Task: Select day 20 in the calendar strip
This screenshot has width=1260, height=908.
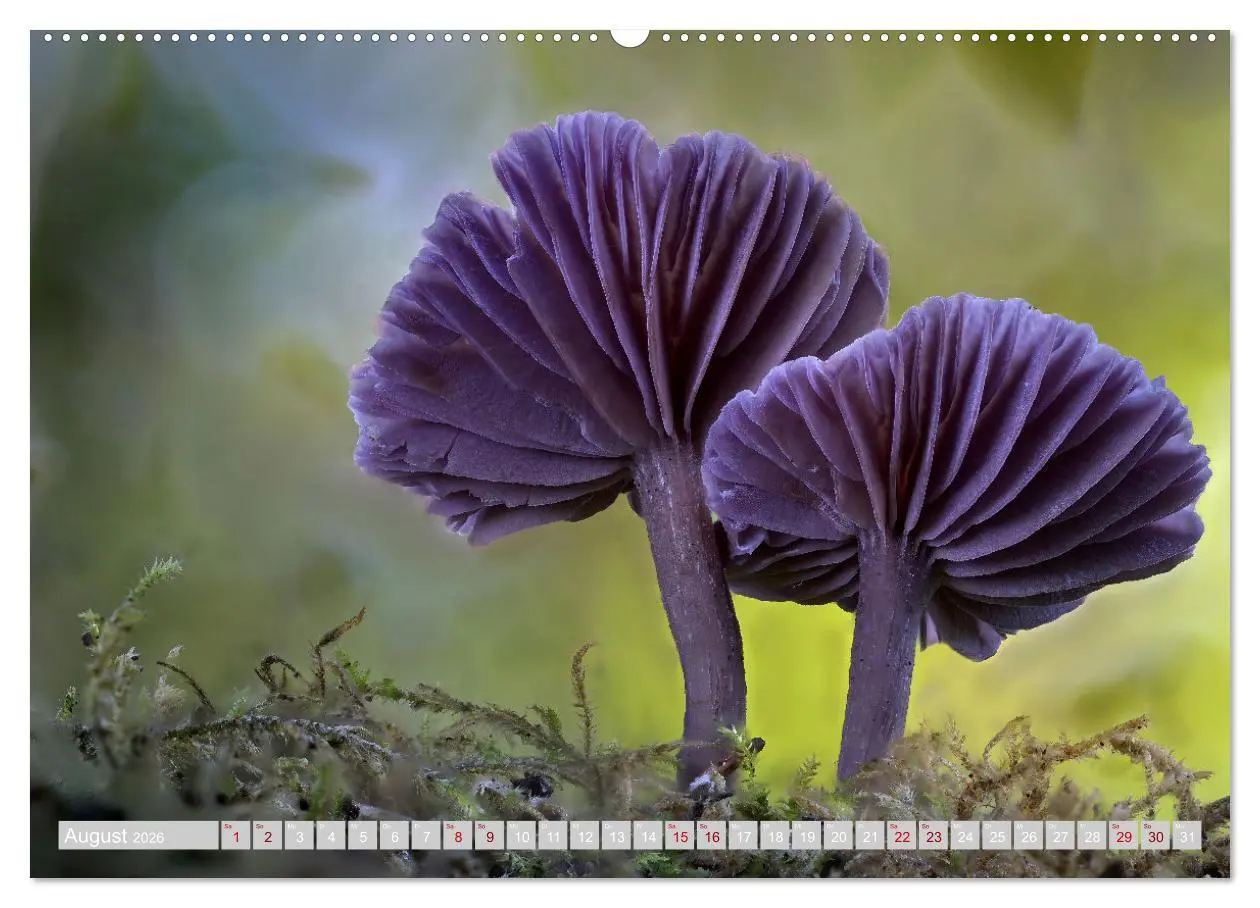Action: pyautogui.click(x=838, y=836)
